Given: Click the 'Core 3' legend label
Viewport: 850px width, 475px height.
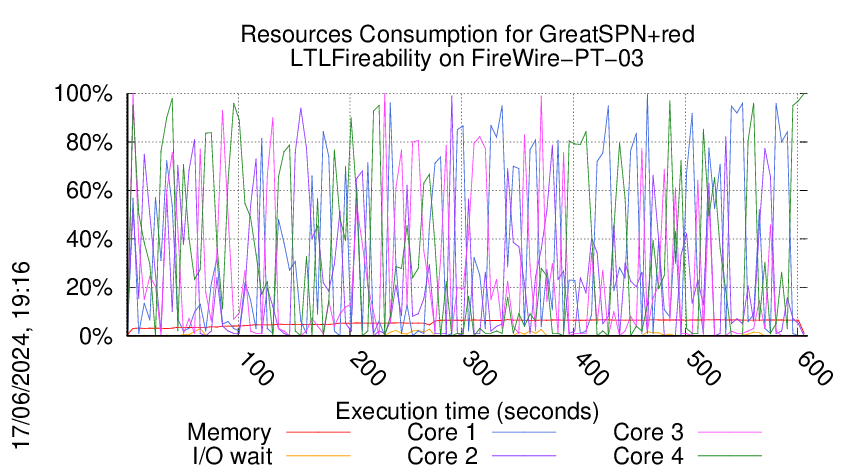Looking at the screenshot, I should click(648, 433).
